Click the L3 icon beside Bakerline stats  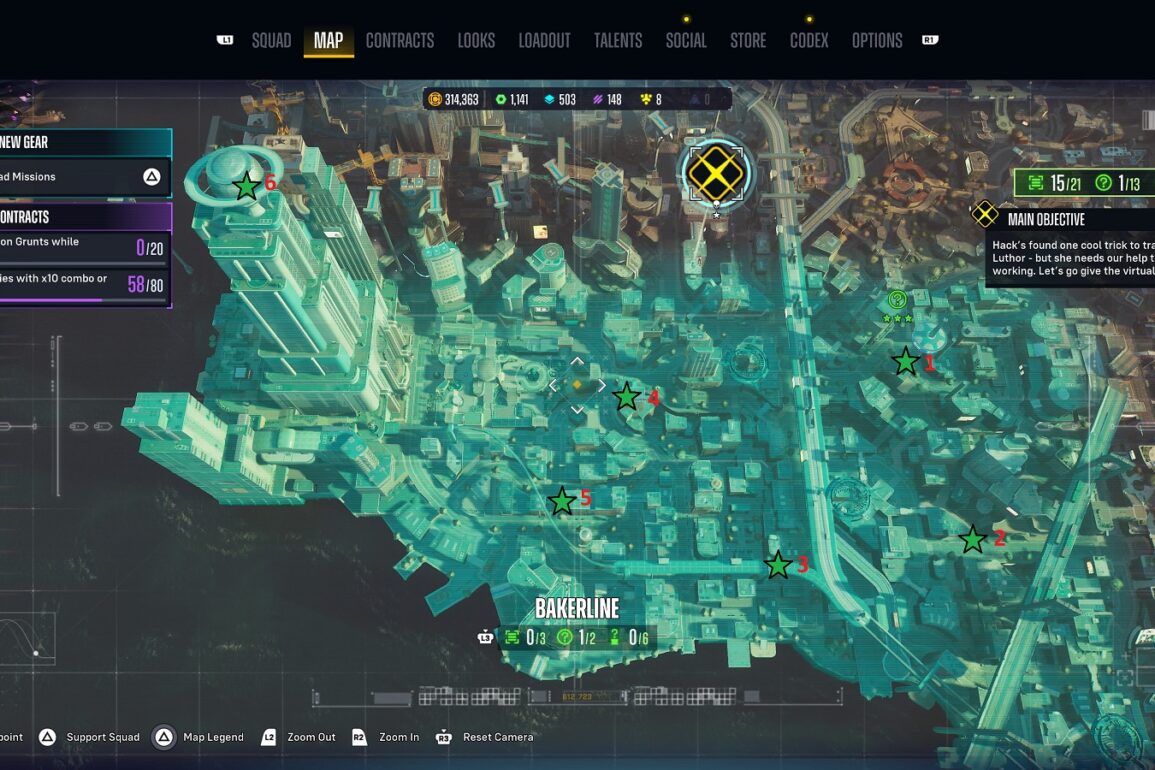485,637
